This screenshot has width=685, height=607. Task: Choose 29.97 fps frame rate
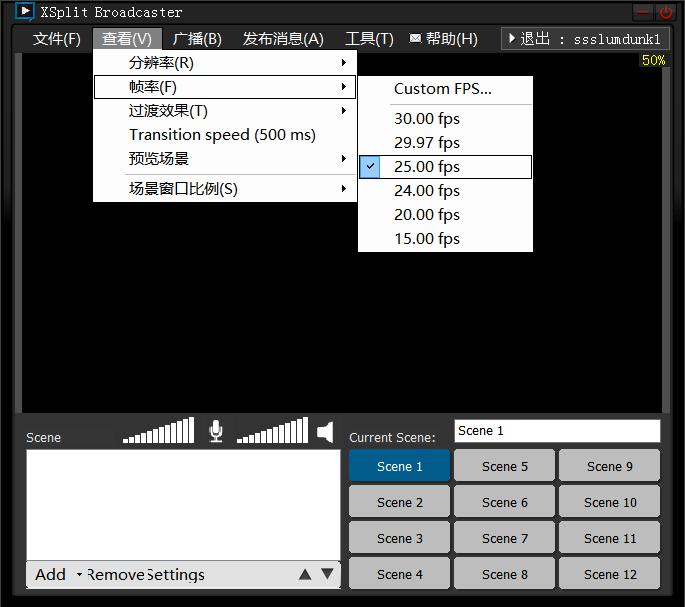(445, 143)
